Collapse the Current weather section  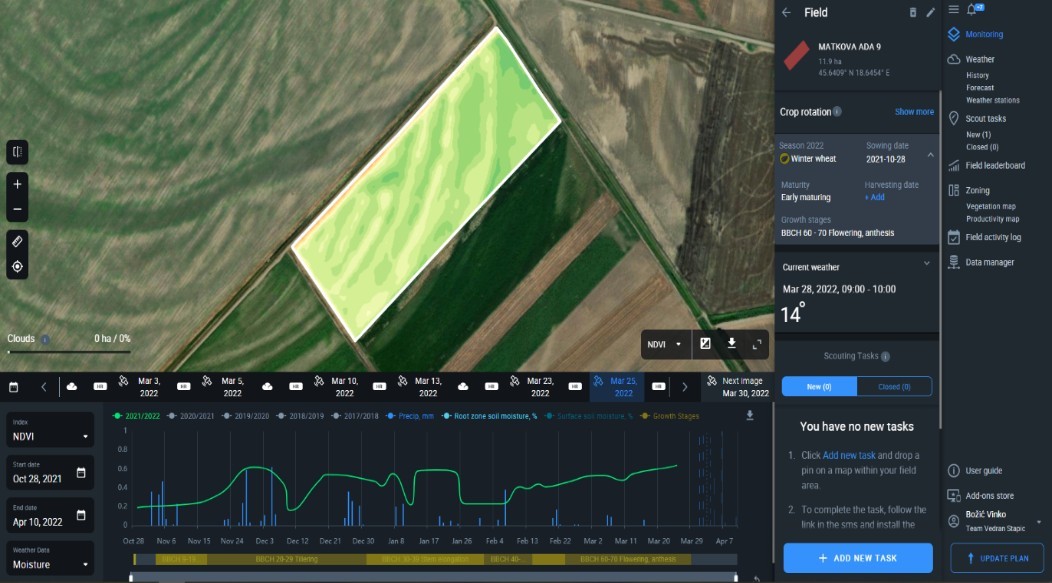click(926, 264)
